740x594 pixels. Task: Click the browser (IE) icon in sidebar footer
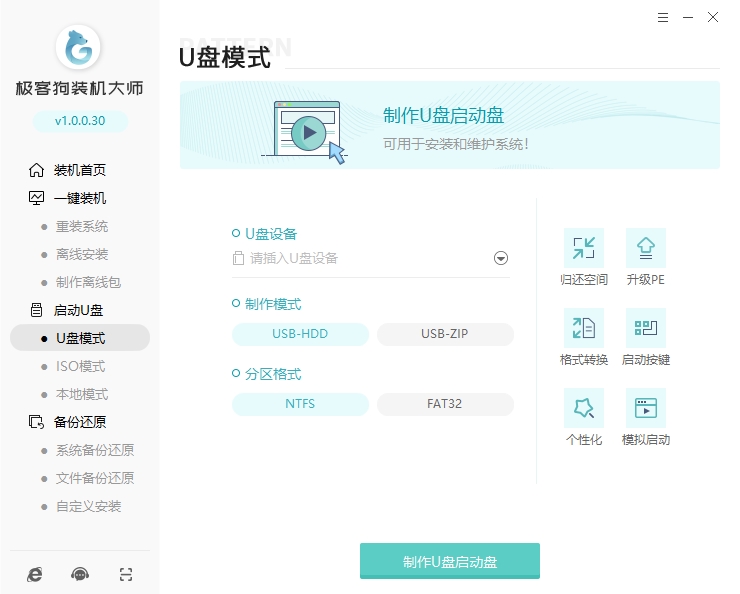[34, 574]
